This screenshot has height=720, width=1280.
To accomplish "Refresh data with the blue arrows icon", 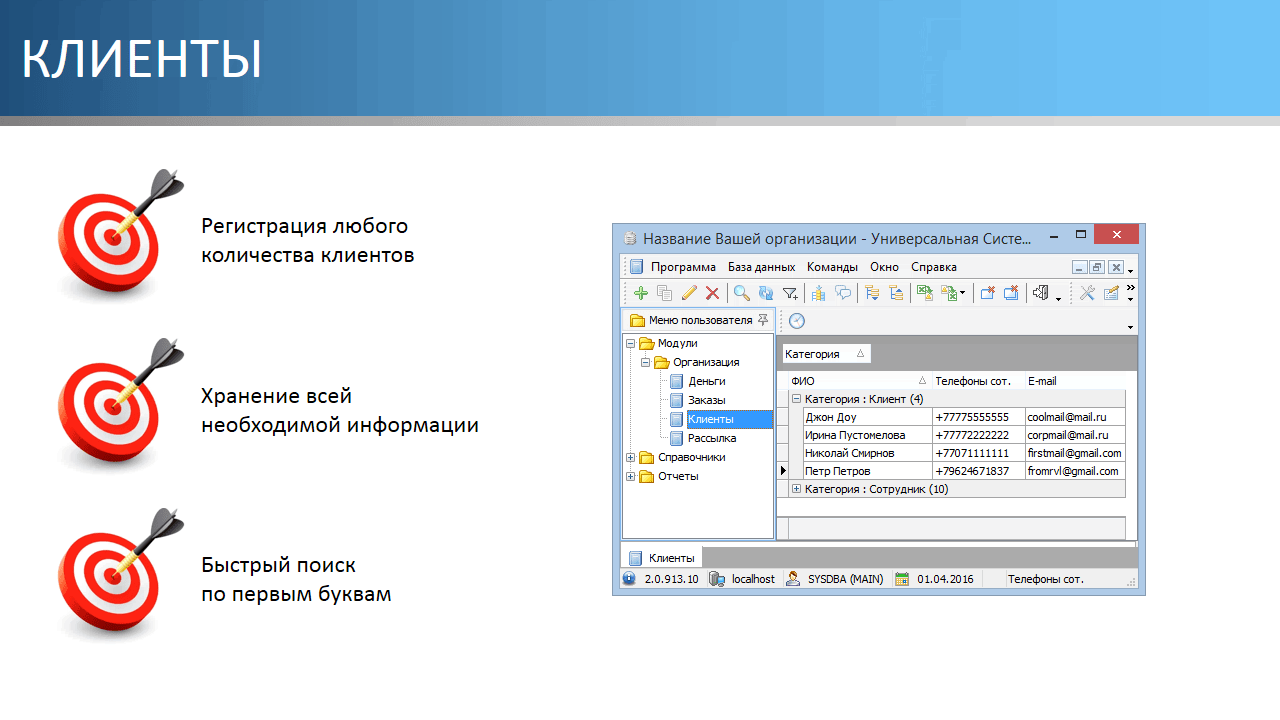I will 766,293.
